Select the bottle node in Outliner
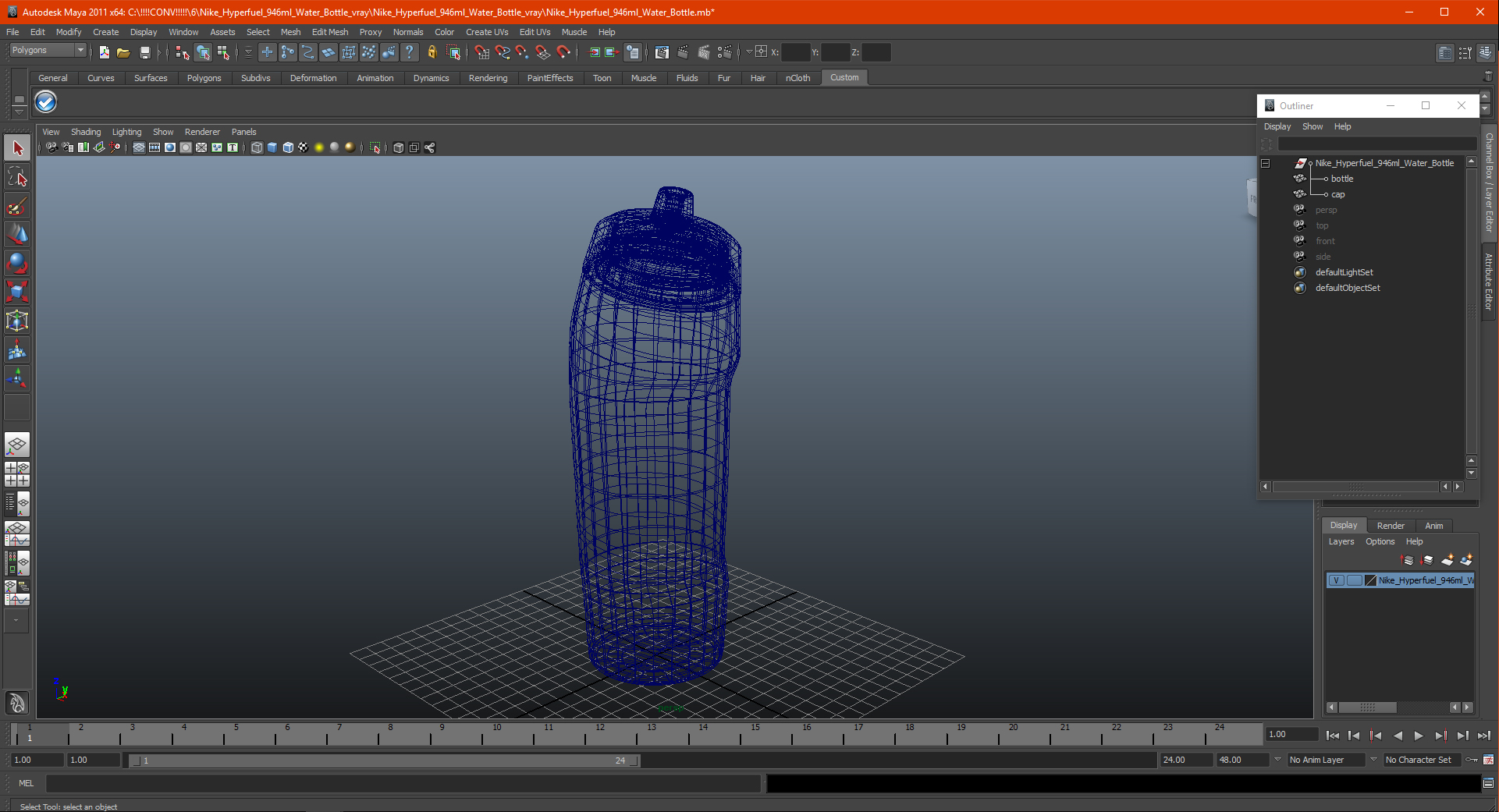 click(x=1342, y=179)
